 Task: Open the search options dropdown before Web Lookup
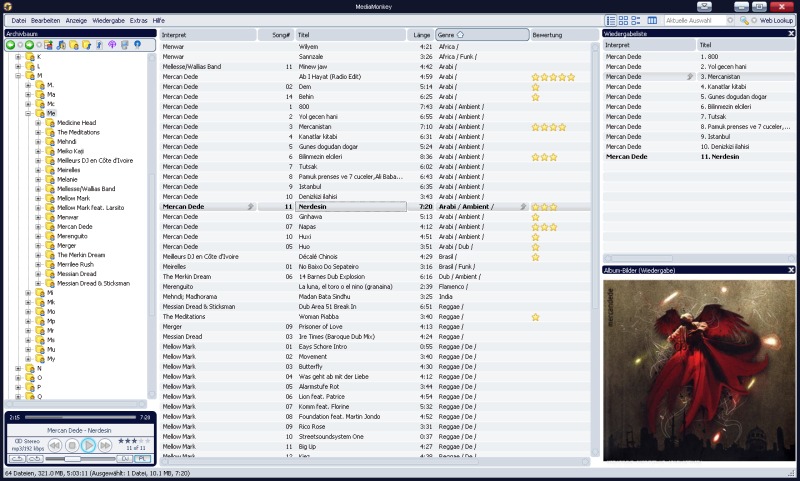(754, 20)
